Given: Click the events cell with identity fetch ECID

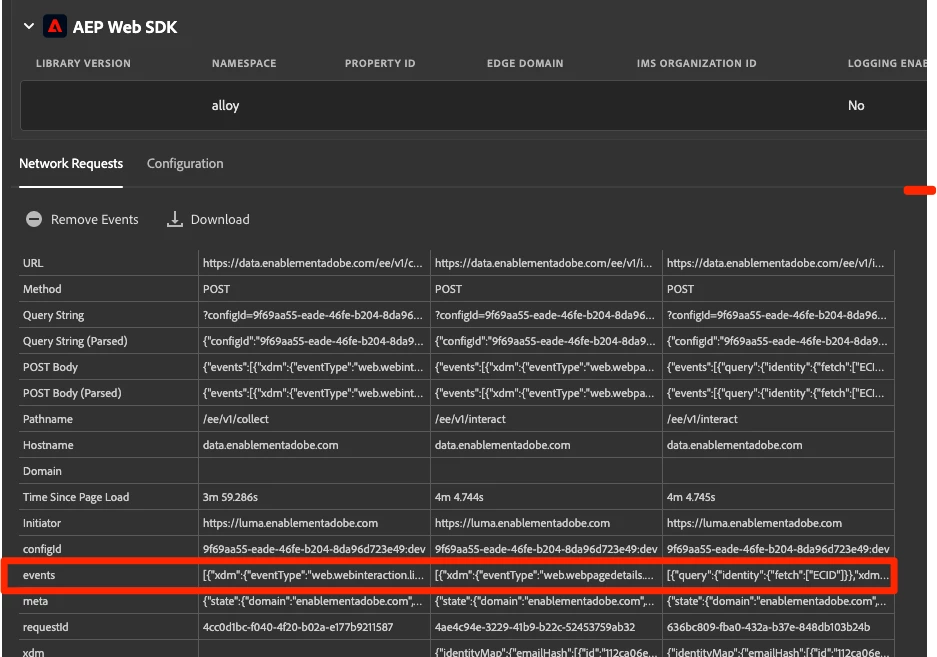Looking at the screenshot, I should coord(778,575).
